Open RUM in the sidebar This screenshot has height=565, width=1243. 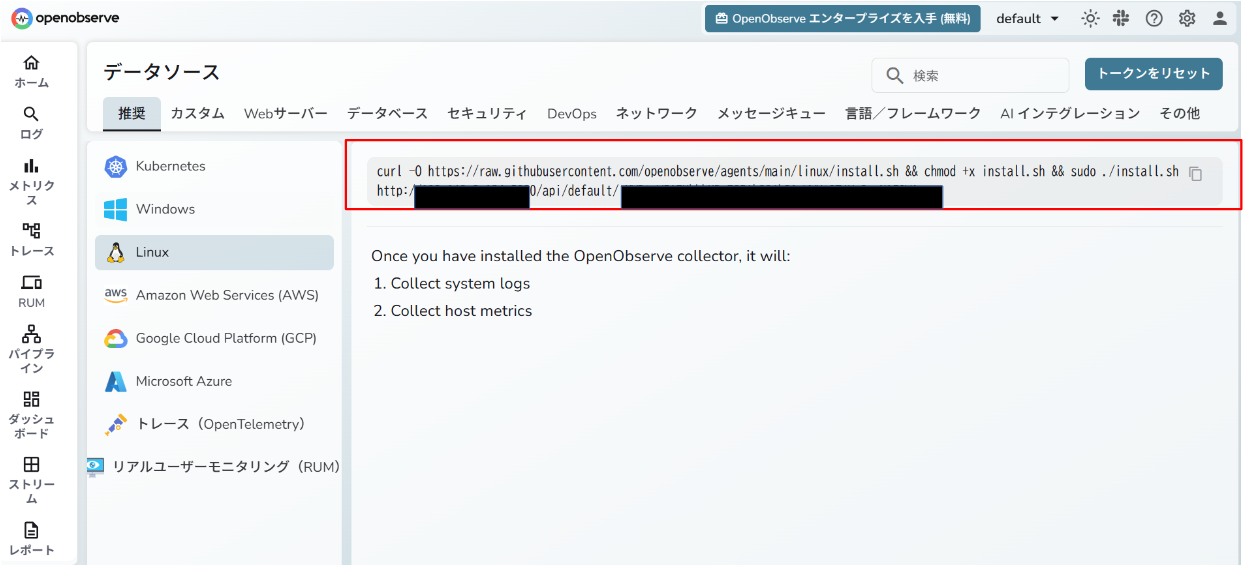(x=32, y=292)
